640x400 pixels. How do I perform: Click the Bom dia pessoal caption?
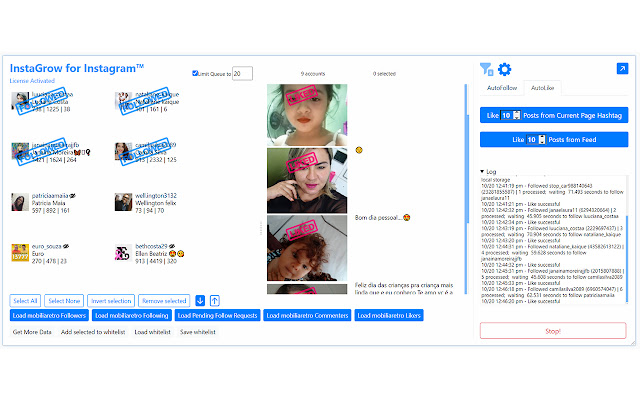coord(382,218)
